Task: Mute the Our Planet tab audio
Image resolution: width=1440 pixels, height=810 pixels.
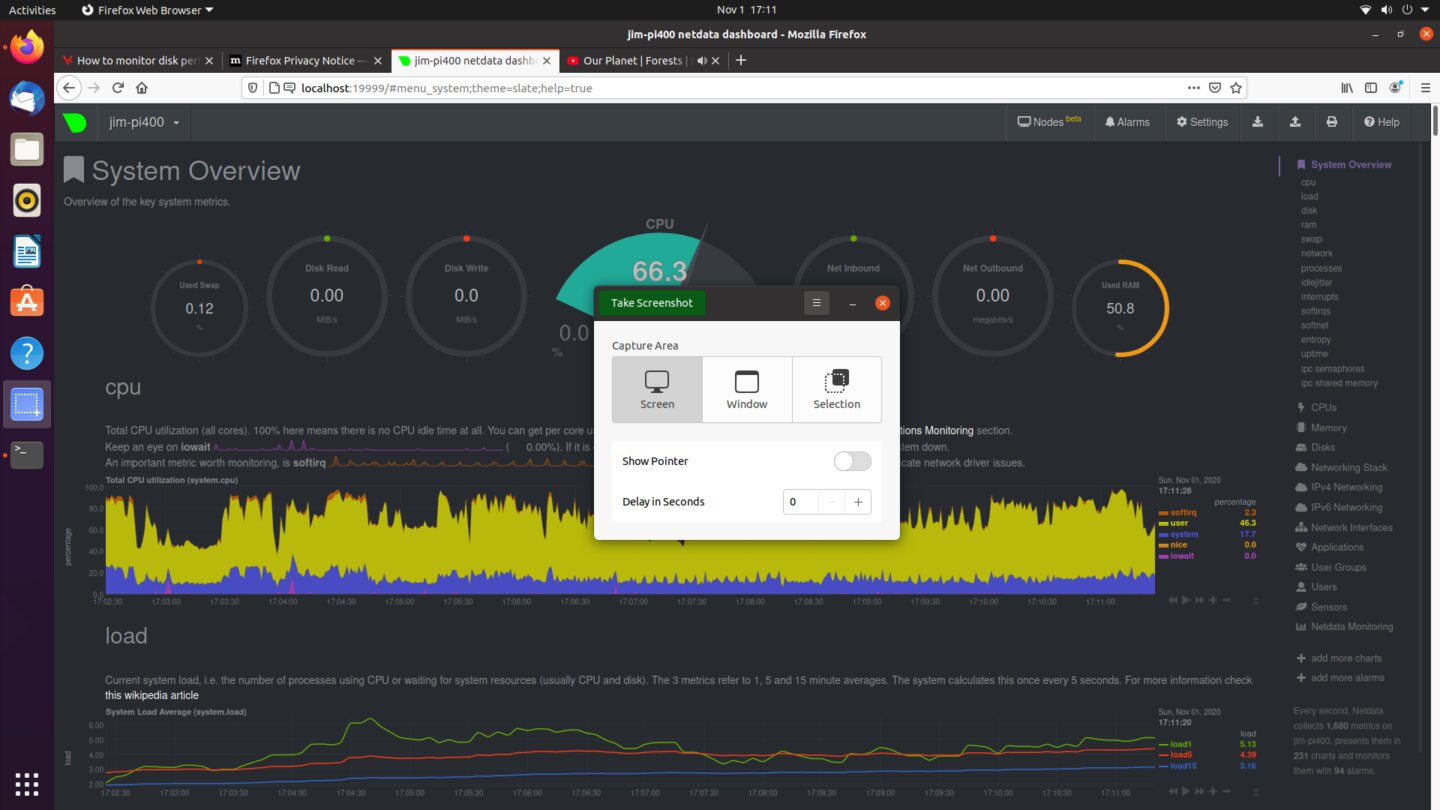Action: coord(702,60)
